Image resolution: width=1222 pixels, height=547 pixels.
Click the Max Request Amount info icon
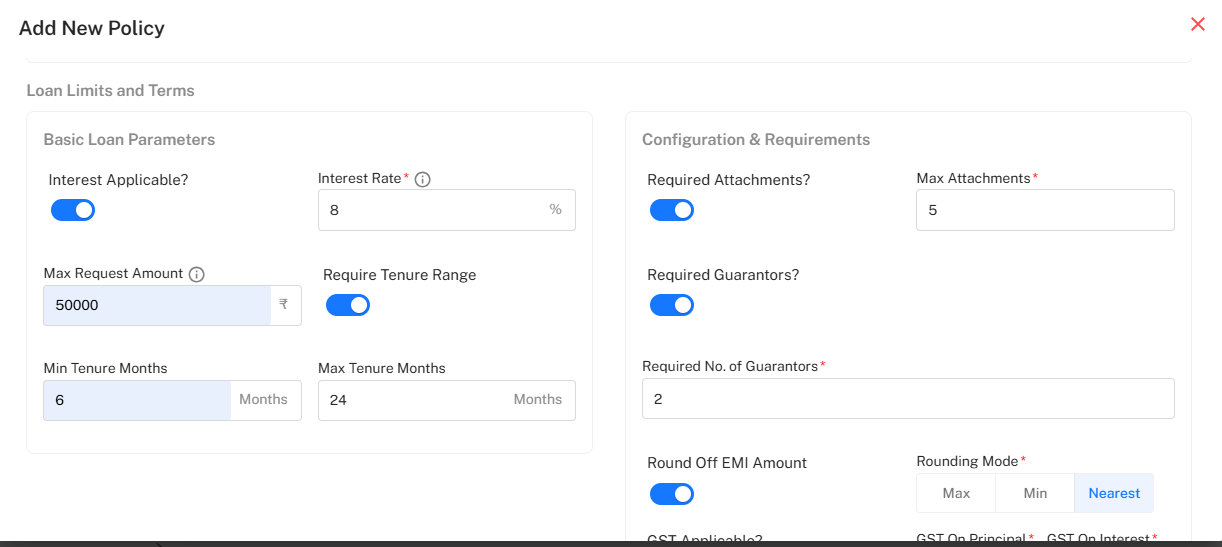point(196,274)
